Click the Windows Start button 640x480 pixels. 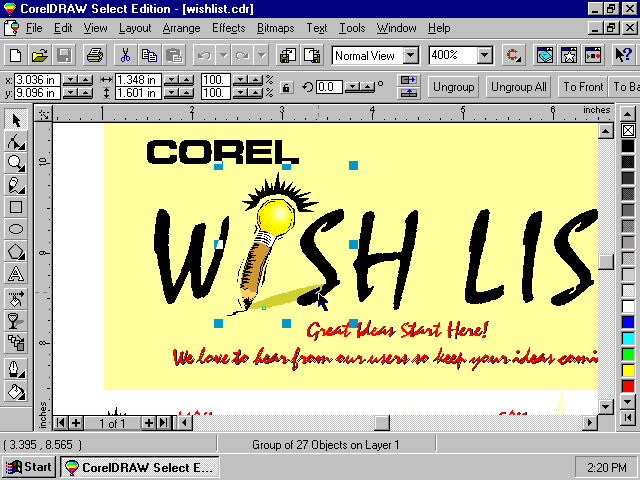(29, 467)
